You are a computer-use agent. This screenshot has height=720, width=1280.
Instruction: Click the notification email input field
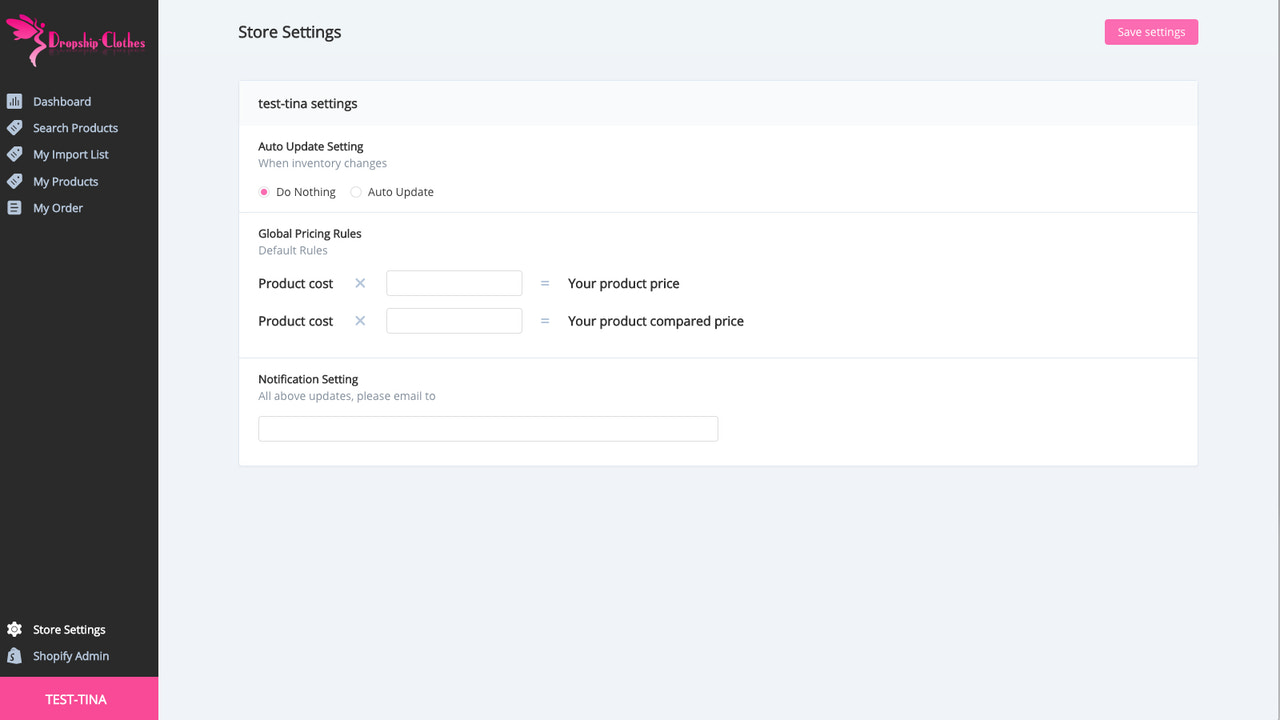[487, 428]
